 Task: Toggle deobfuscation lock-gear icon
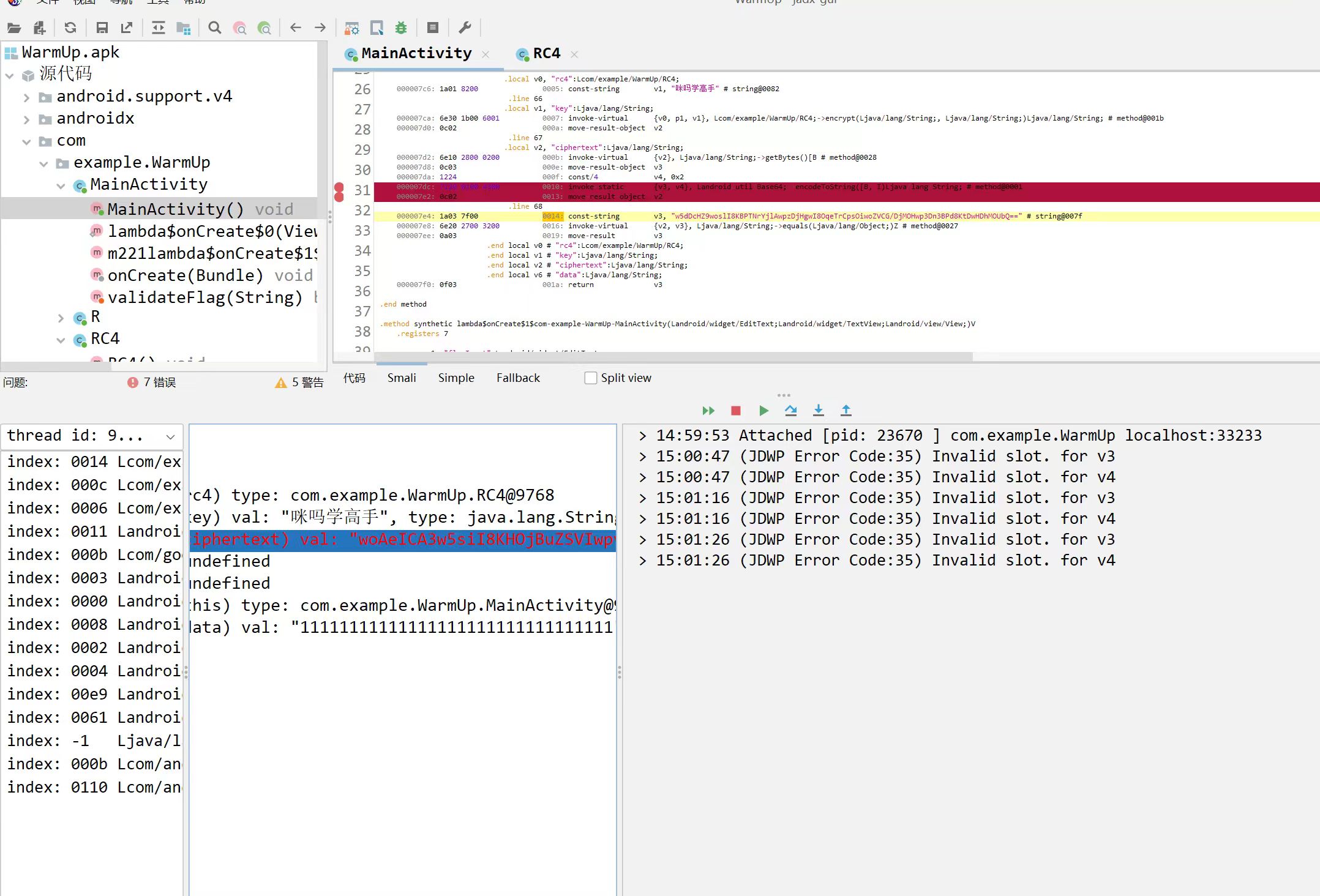352,28
